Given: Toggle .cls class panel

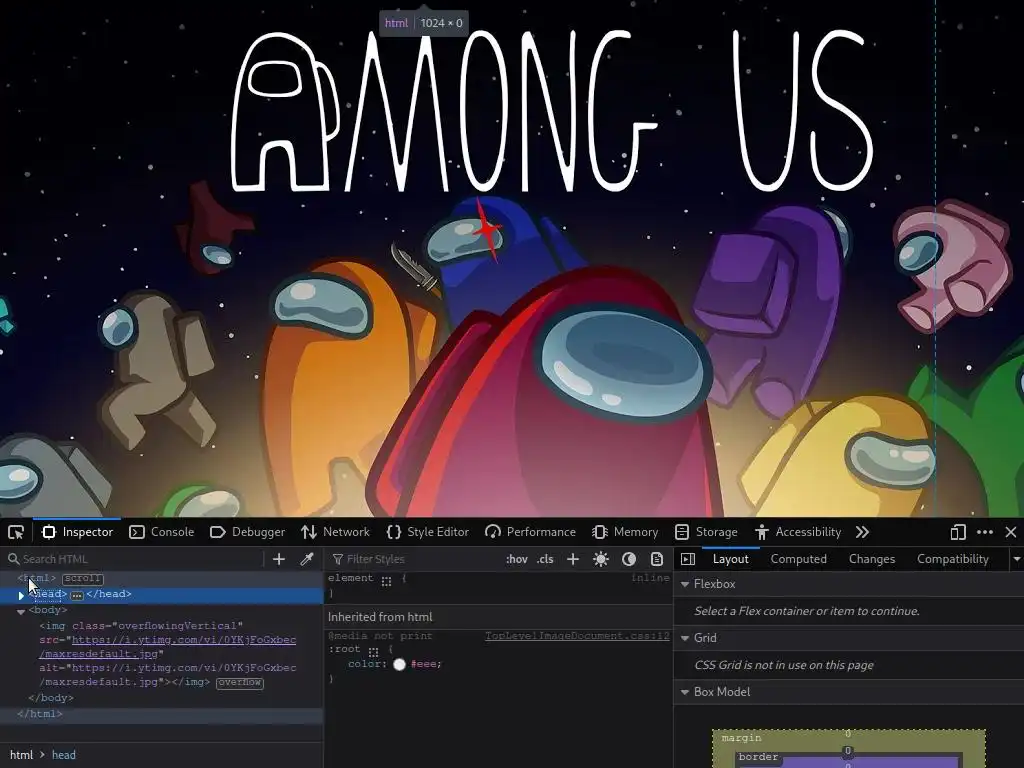Looking at the screenshot, I should click(x=545, y=559).
